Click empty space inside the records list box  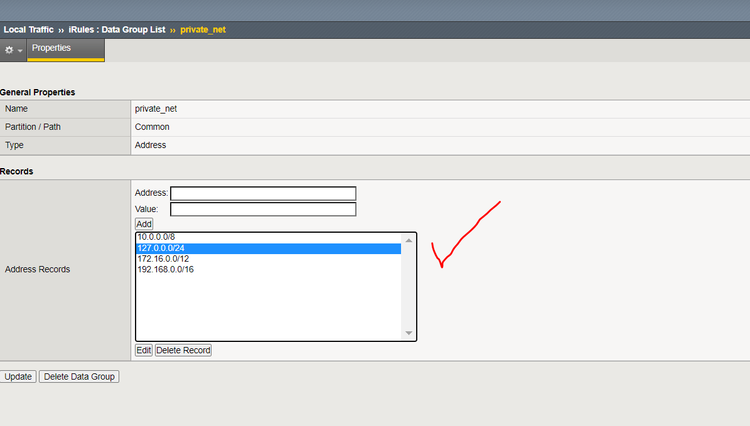pyautogui.click(x=268, y=305)
